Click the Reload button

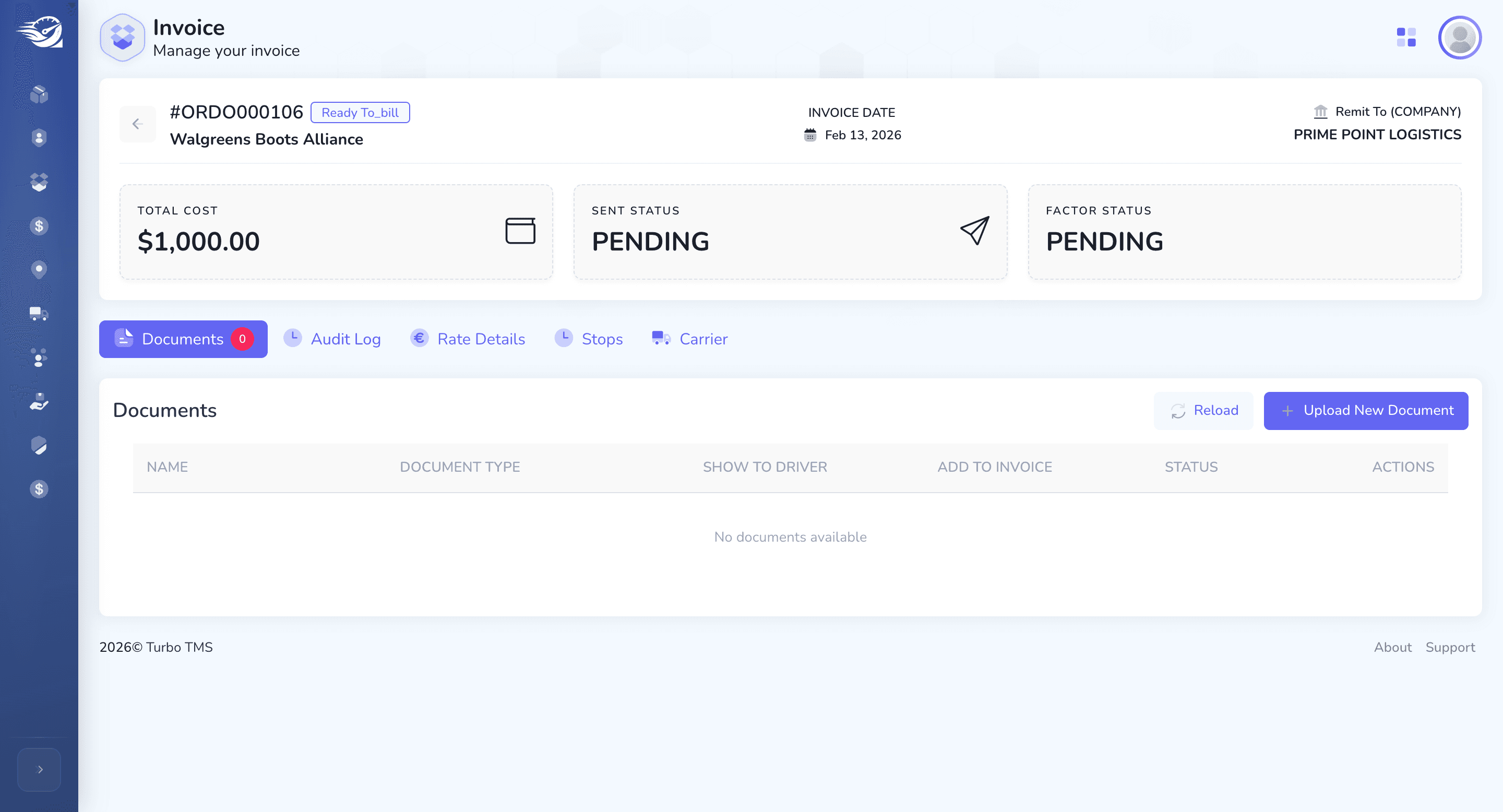tap(1203, 411)
